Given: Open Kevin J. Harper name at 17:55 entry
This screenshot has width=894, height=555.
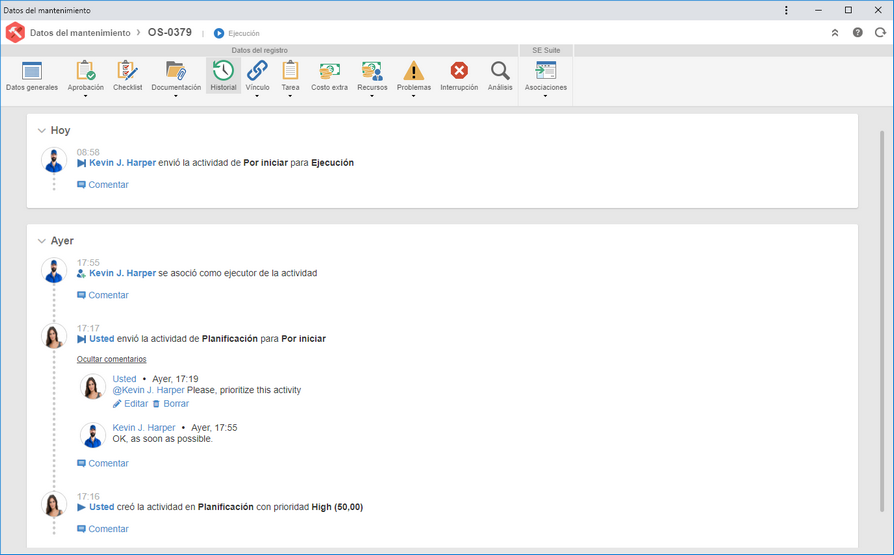Looking at the screenshot, I should [x=123, y=274].
